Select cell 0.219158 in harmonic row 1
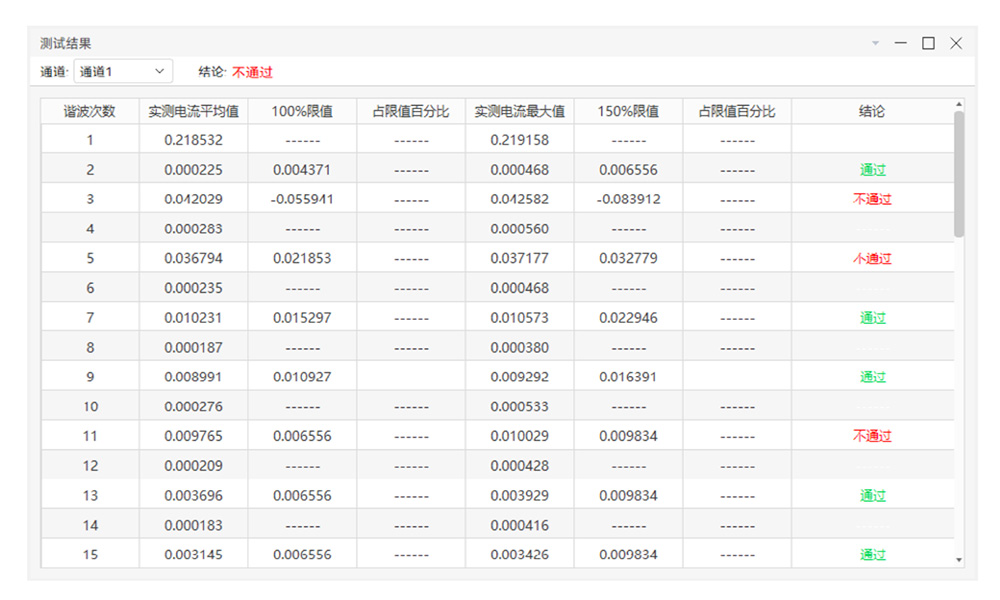This screenshot has height=600, width=1000. [520, 140]
